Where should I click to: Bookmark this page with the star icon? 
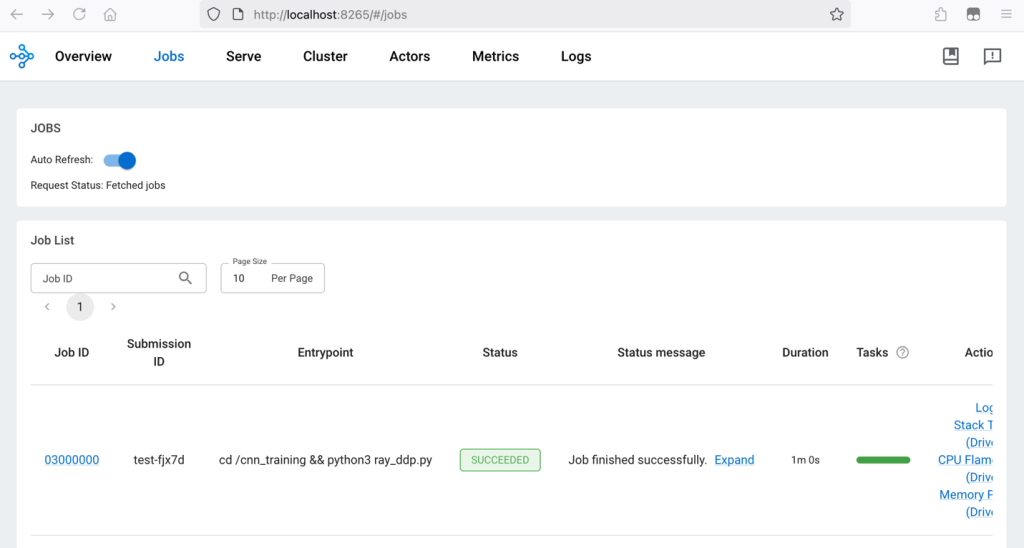pyautogui.click(x=836, y=15)
